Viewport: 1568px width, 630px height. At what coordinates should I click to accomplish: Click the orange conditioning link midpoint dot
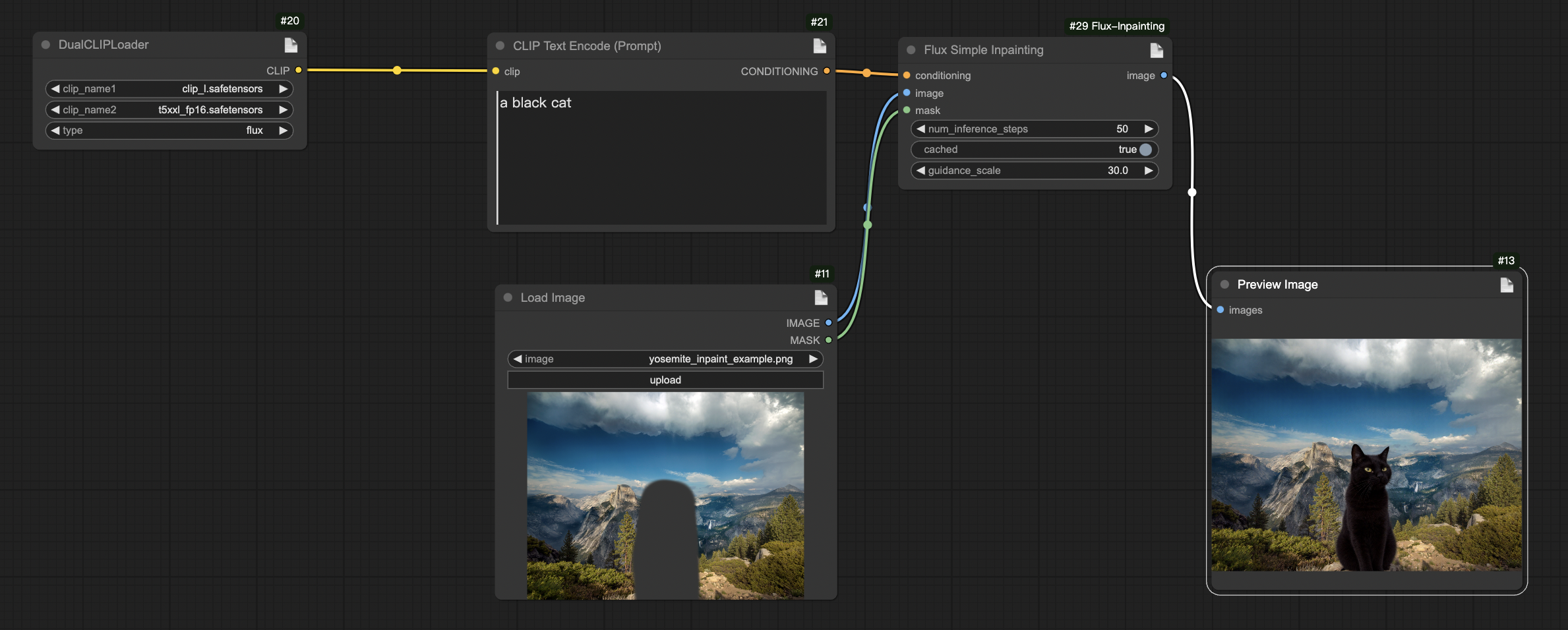coord(866,73)
